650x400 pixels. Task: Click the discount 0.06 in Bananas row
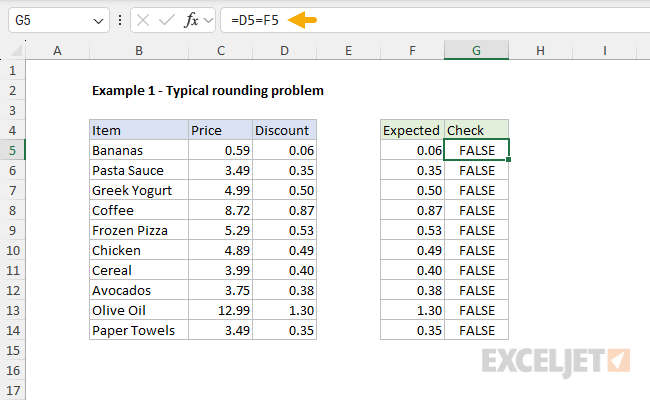tap(284, 150)
